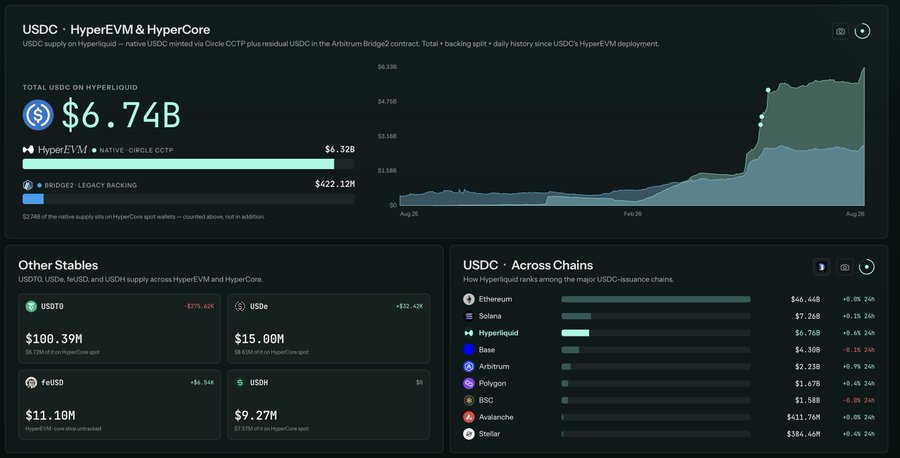The image size is (900, 458).
Task: Click the Stellar chain icon
Action: 469,434
